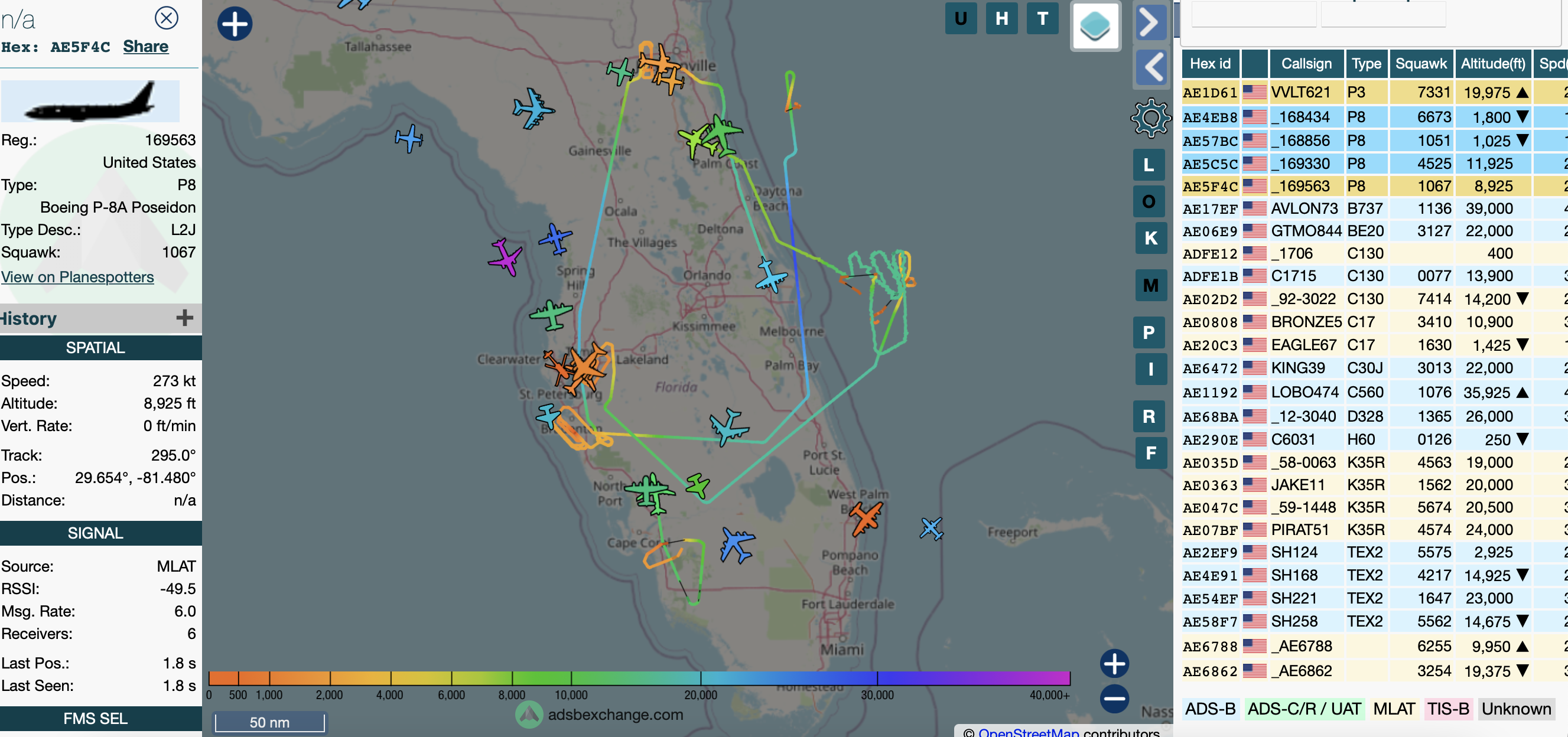Click the green aircraft icon near Clearwater
Viewport: 1568px width, 737px height.
551,315
